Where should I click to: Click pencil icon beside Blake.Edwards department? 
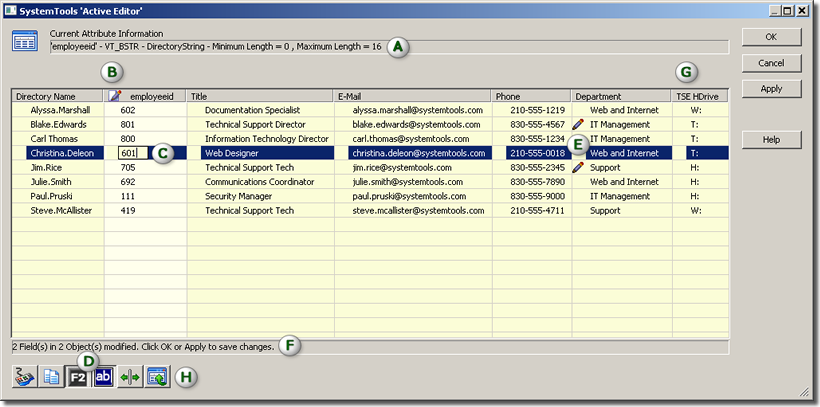tap(578, 125)
